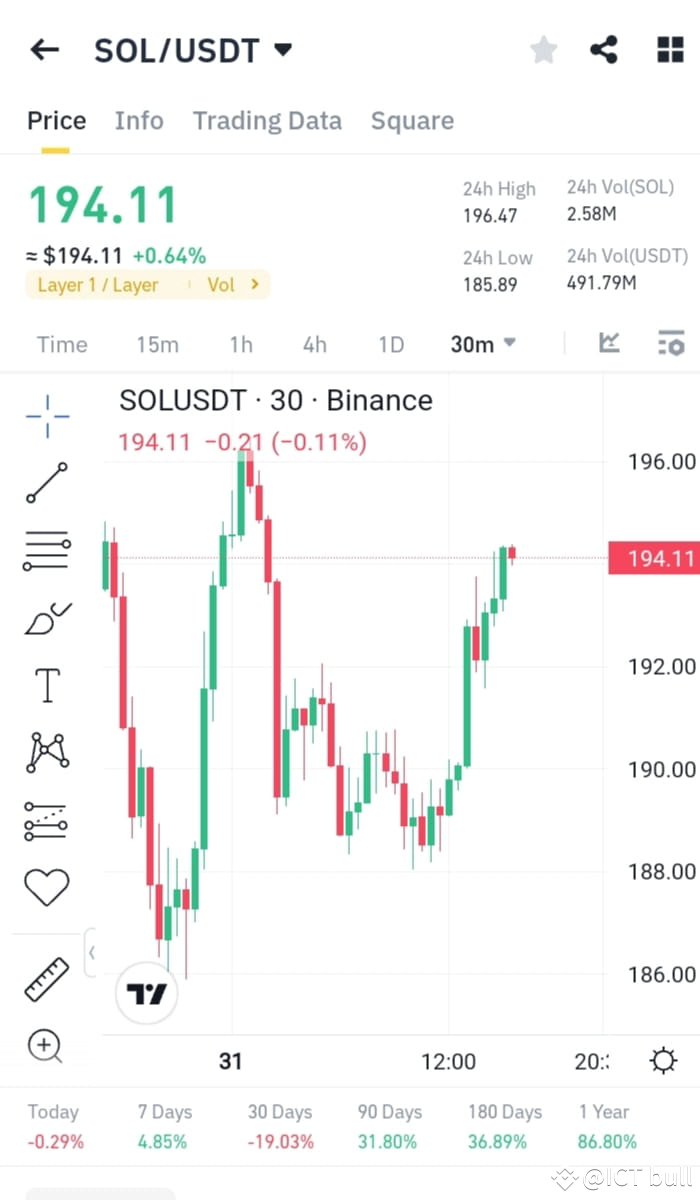Pick the Brush drawing tool
Screen dimensions: 700x1200
pos(45,618)
